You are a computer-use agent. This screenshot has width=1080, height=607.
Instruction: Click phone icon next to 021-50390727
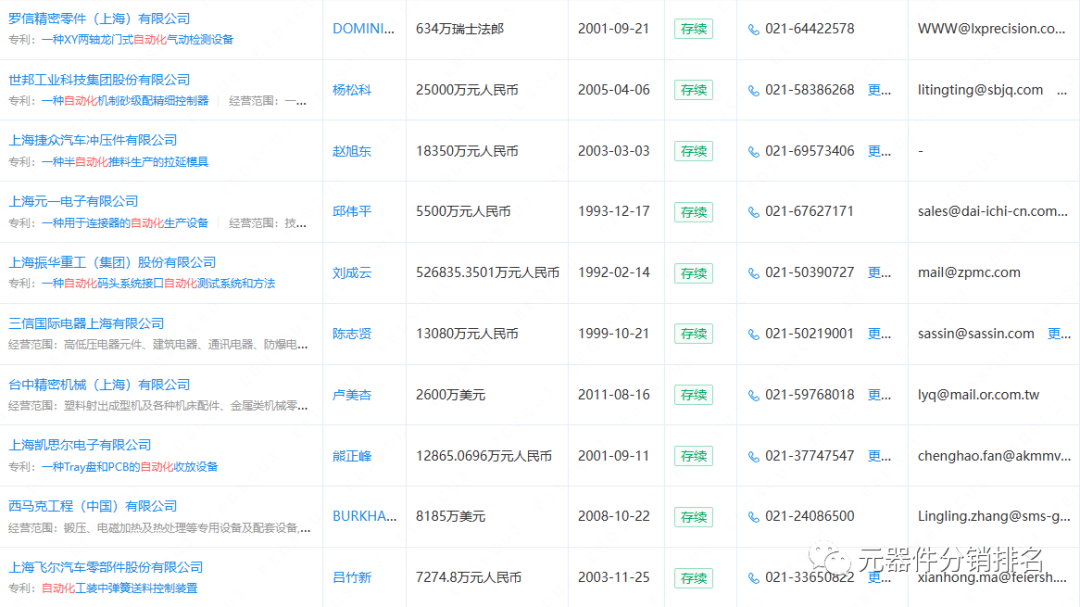(x=754, y=274)
